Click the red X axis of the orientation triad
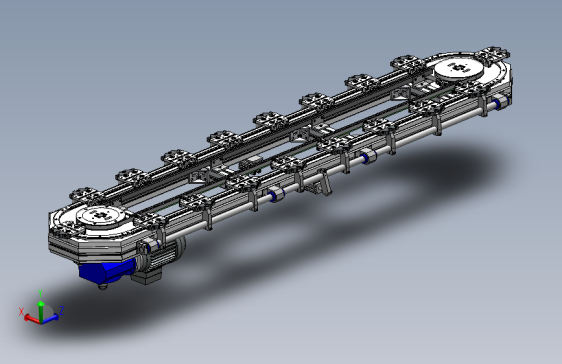Screen dimensions: 562x364 pos(32,318)
